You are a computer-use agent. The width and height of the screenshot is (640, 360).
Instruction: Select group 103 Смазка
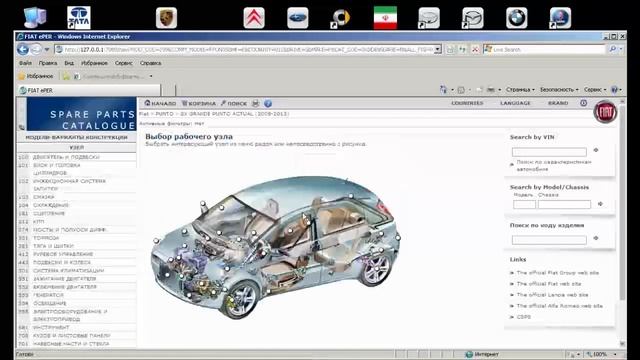(x=76, y=197)
